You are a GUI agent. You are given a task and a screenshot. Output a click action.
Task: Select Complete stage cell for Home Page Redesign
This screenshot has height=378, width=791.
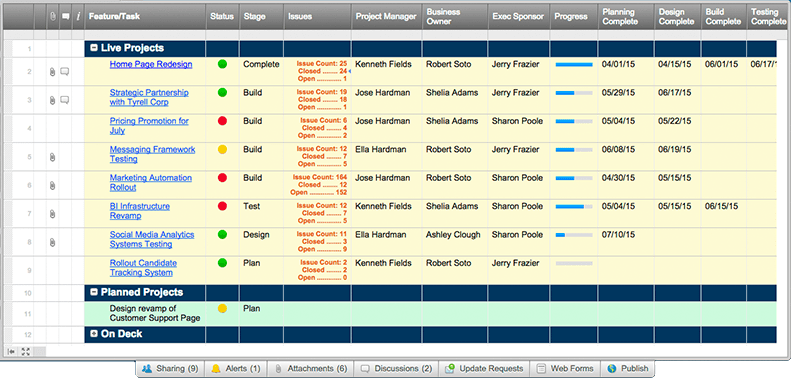[x=261, y=71]
